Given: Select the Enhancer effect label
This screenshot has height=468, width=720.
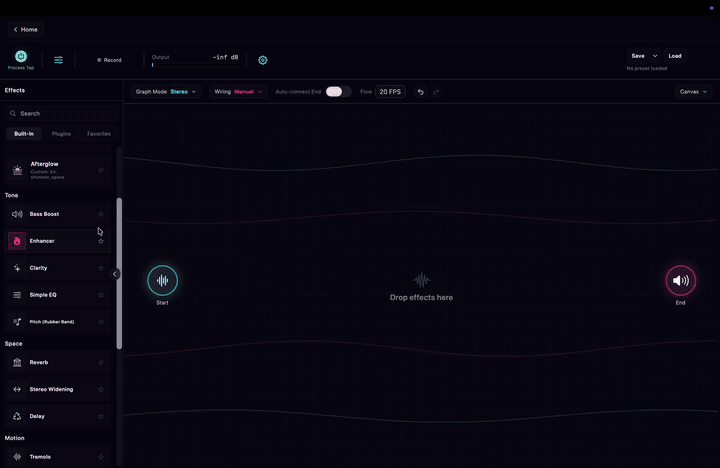Looking at the screenshot, I should coord(42,241).
